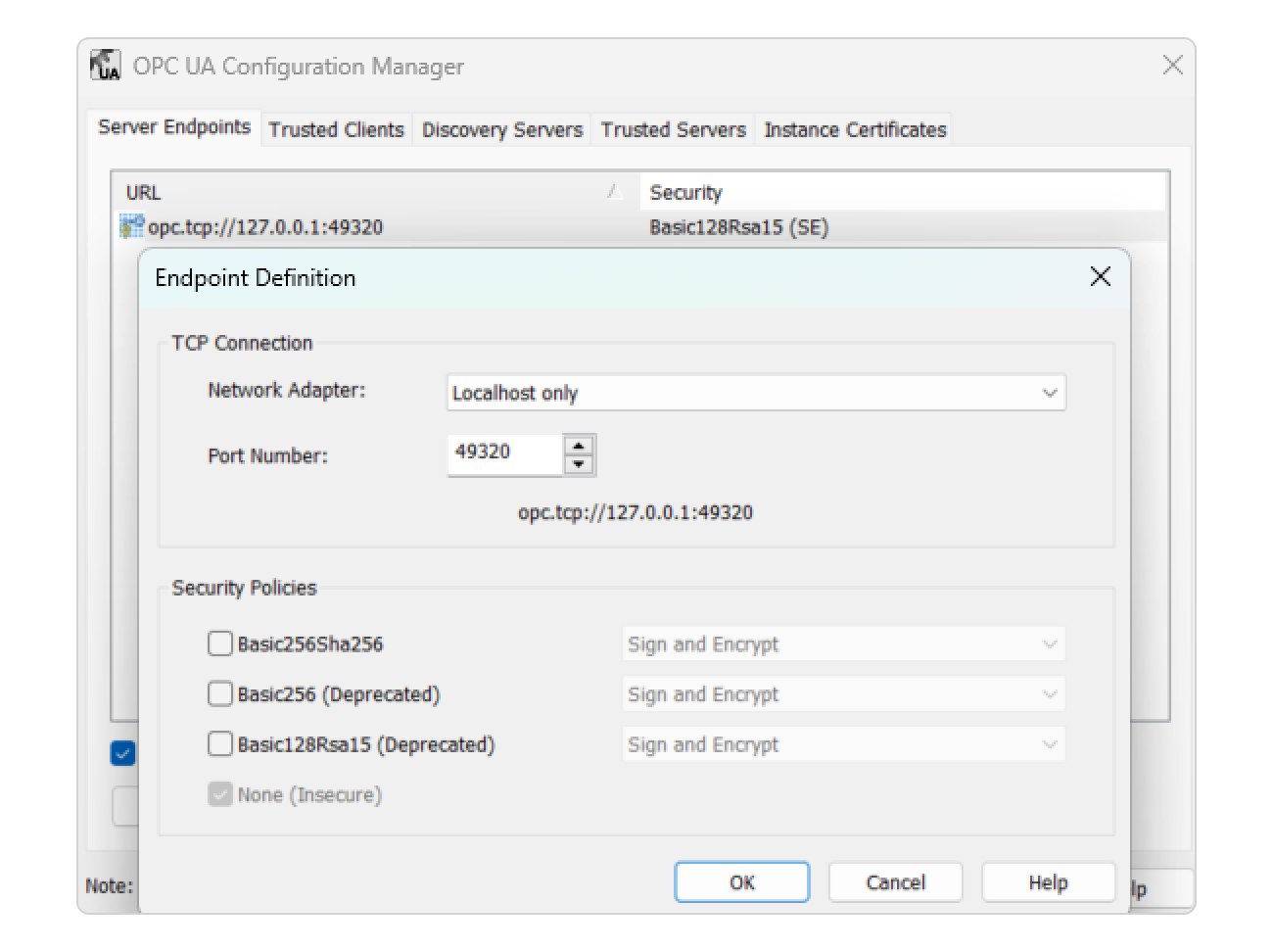
Task: Toggle the None (Insecure) checkbox
Action: (x=220, y=794)
